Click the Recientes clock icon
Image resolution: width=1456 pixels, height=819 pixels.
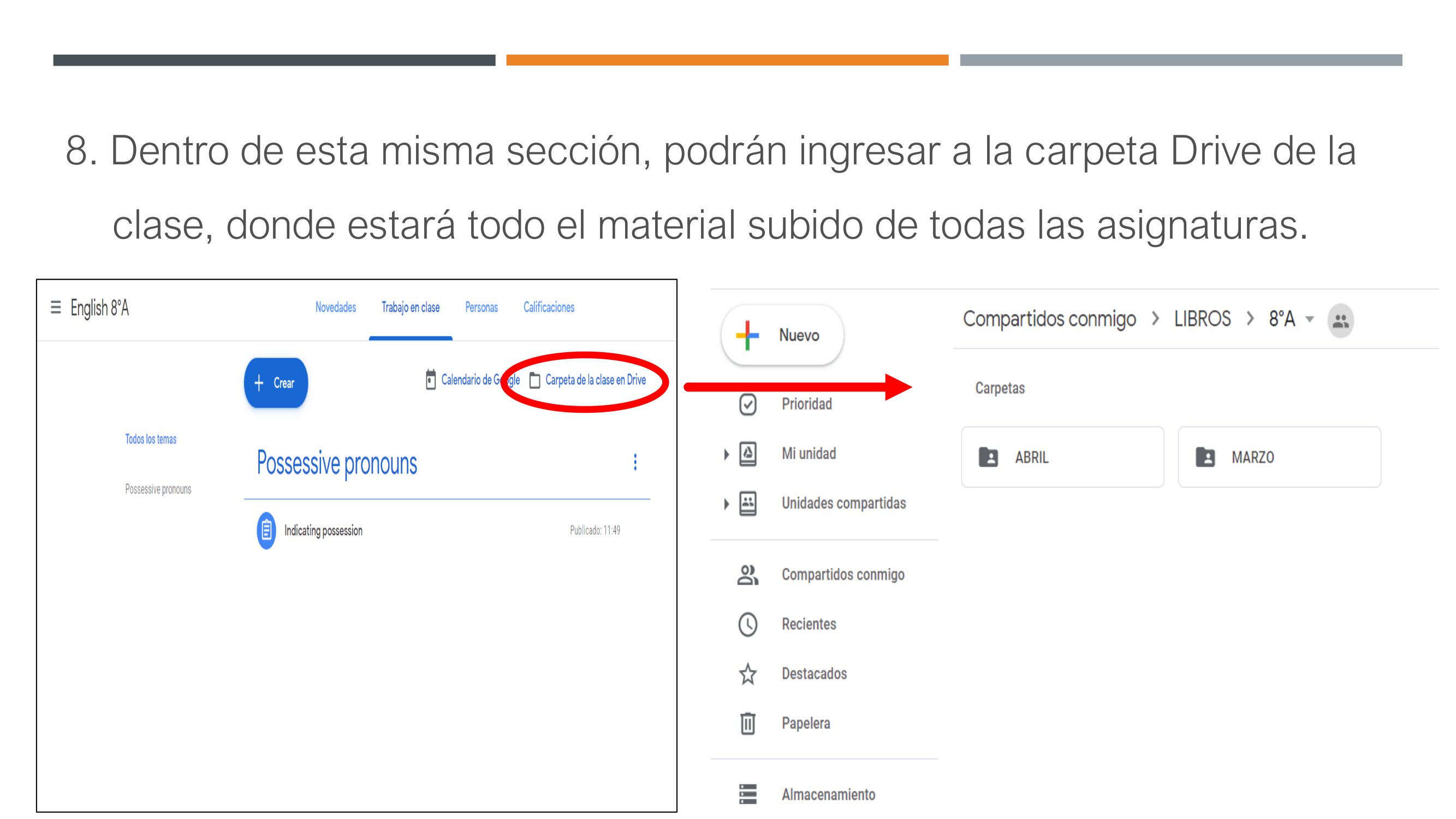pos(747,624)
